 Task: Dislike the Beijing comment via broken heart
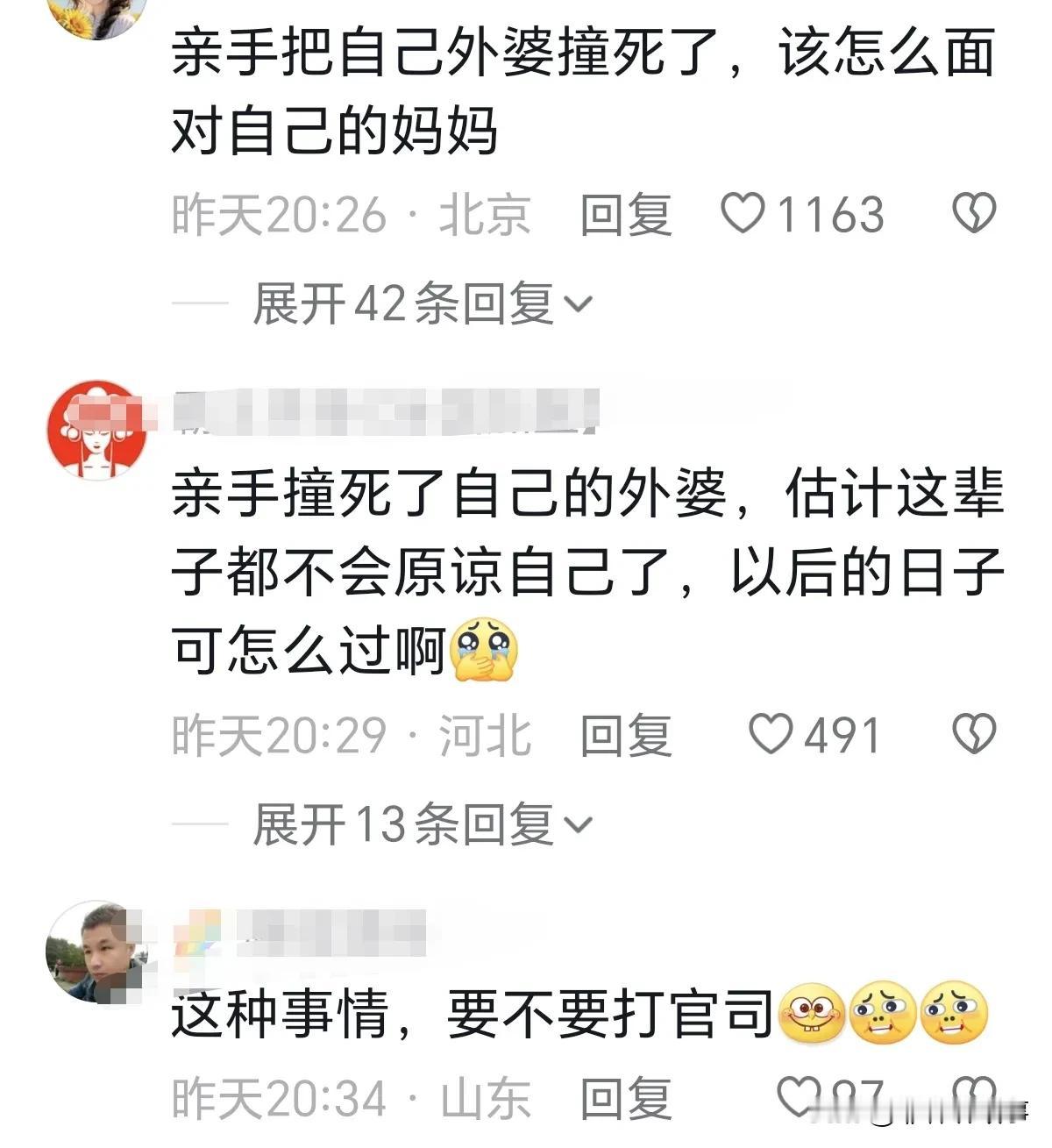pos(974,213)
